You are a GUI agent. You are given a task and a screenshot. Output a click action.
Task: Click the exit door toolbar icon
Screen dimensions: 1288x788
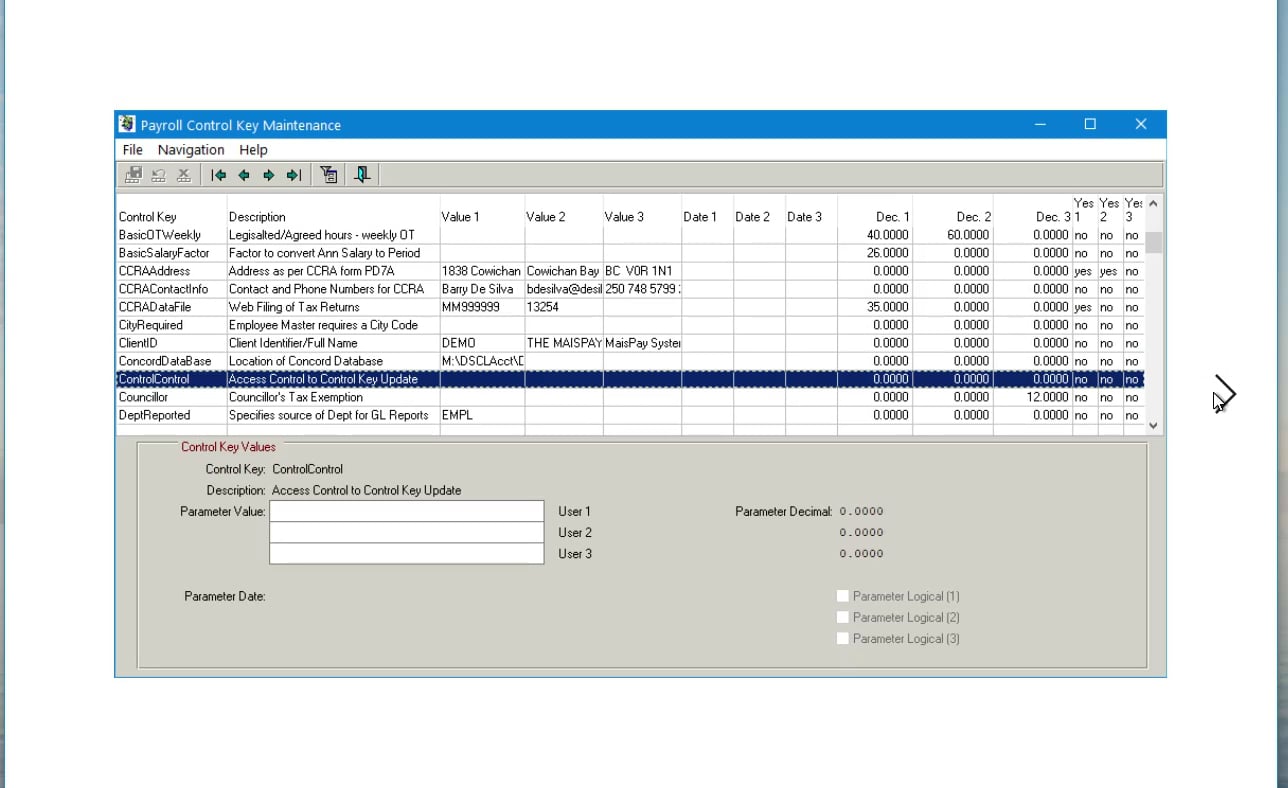point(362,175)
